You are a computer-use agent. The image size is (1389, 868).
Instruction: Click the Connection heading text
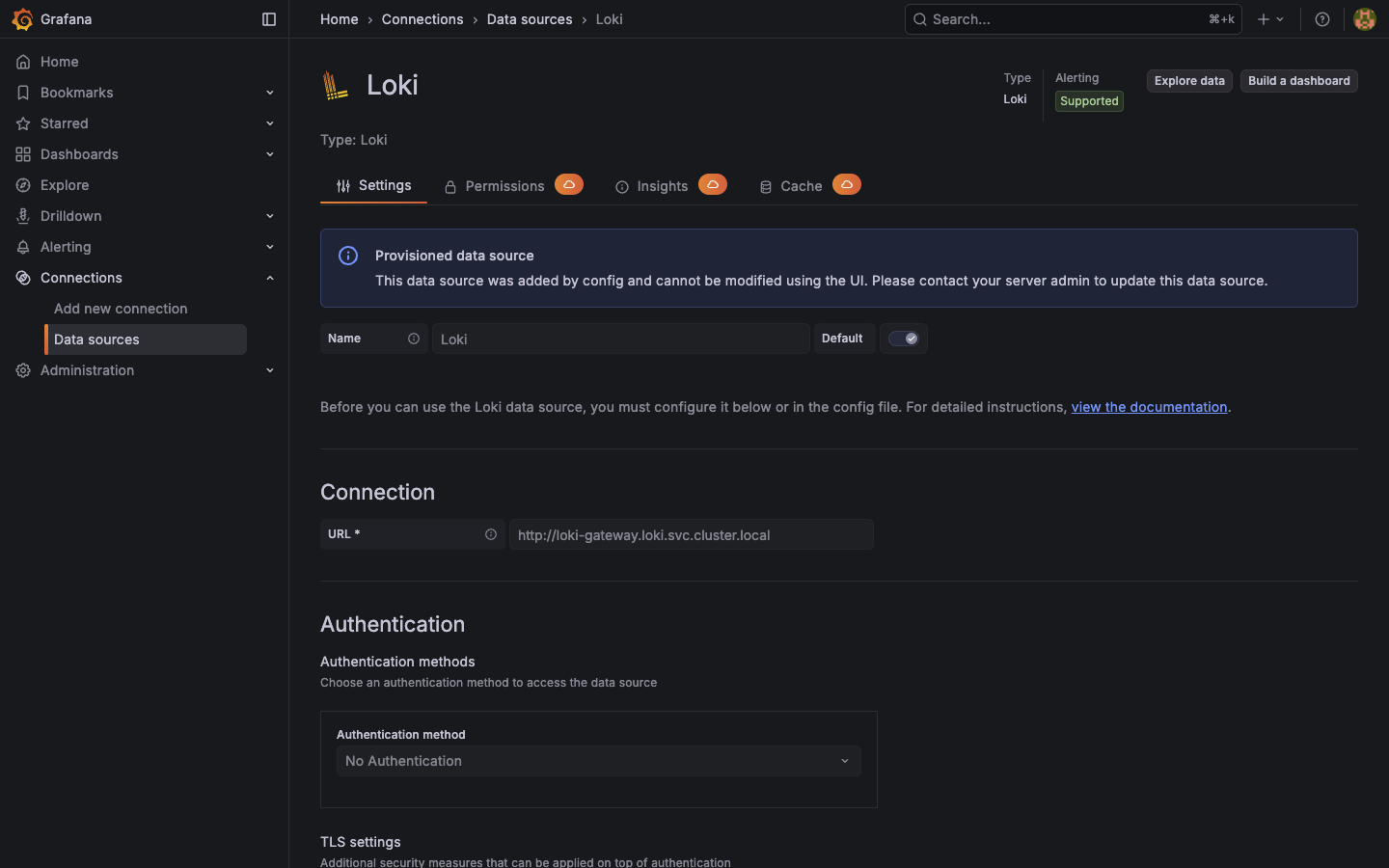click(377, 492)
